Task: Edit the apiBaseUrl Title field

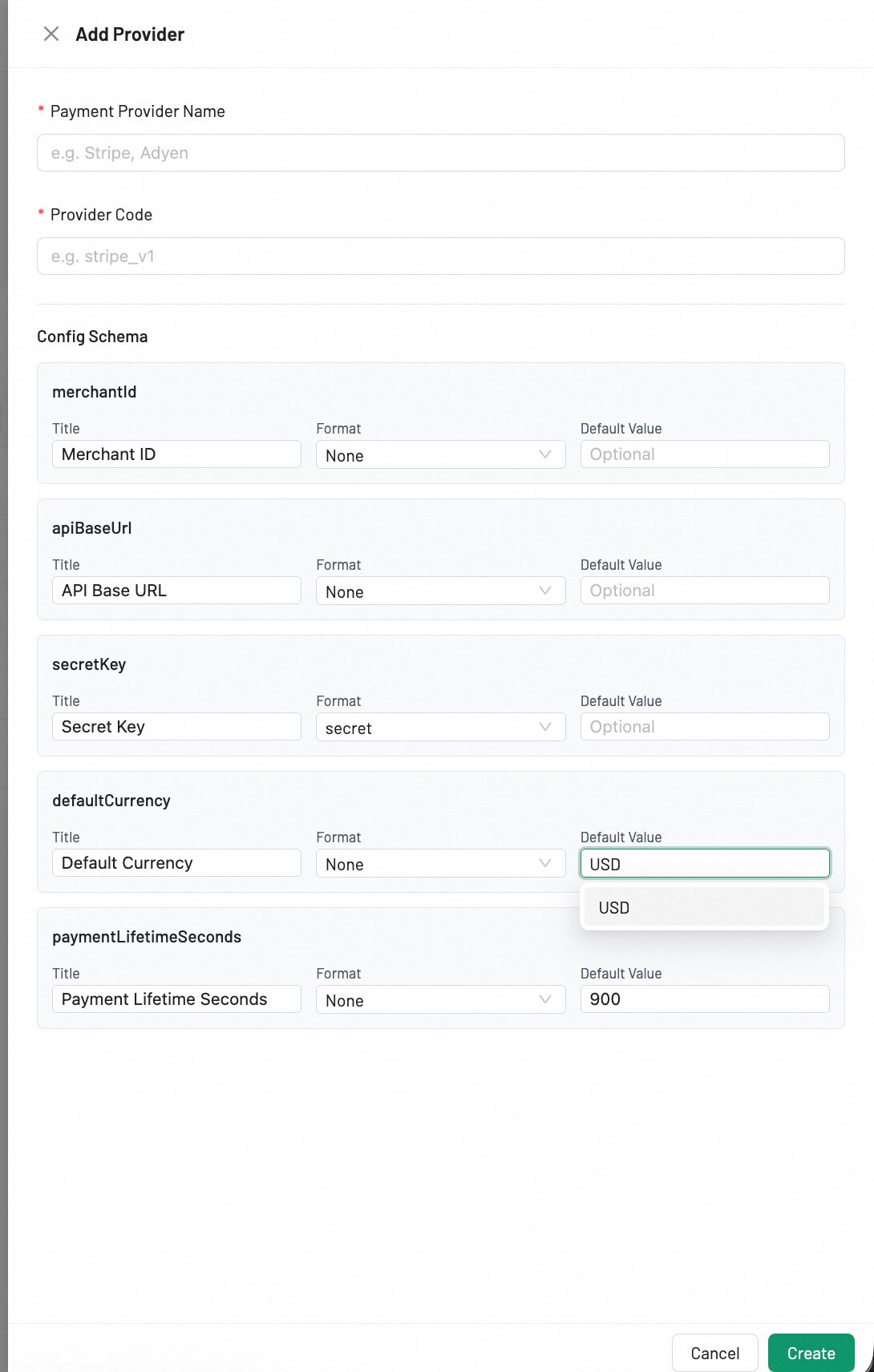Action: (x=176, y=591)
